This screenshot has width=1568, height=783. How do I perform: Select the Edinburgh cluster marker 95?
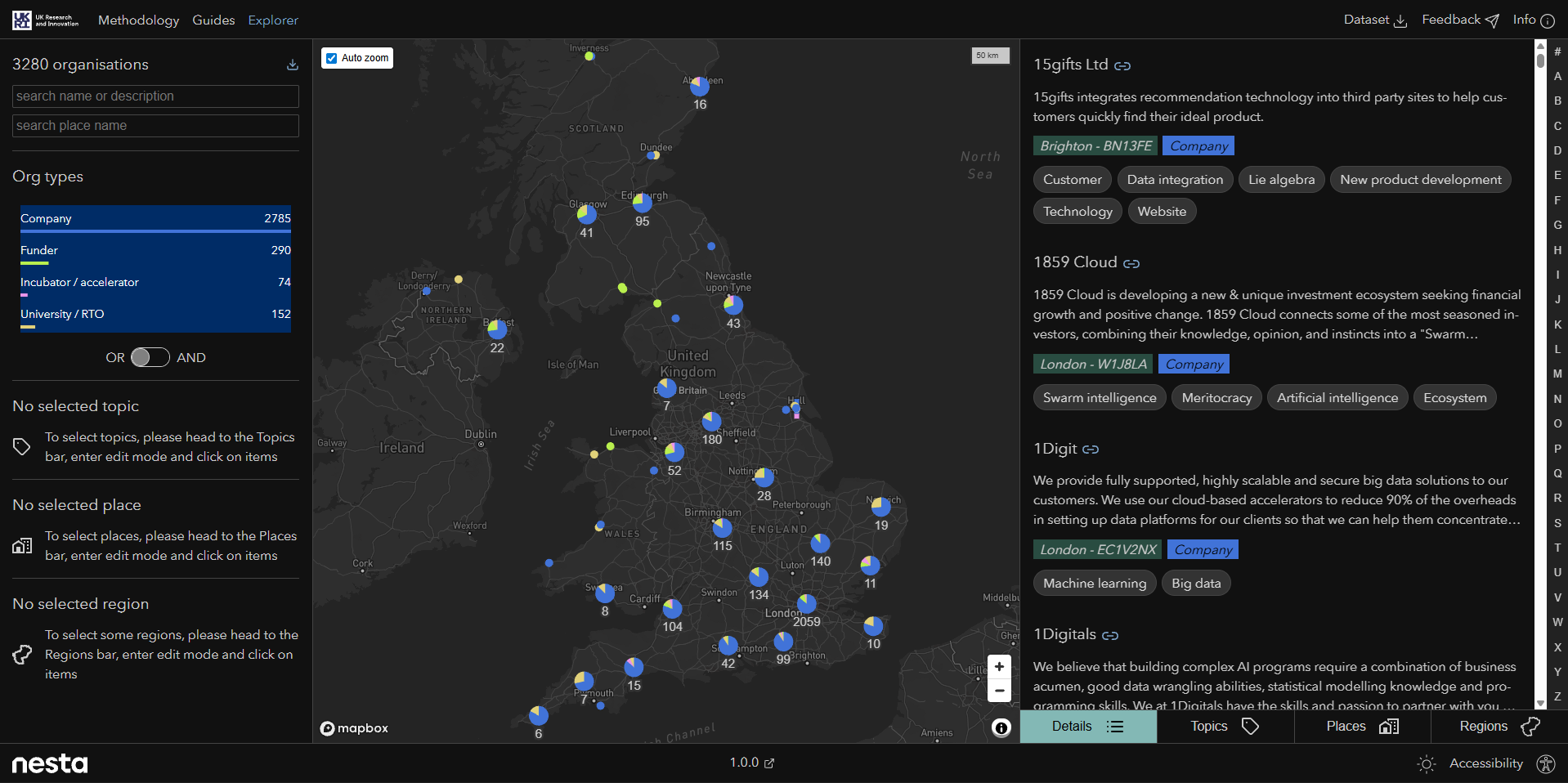pyautogui.click(x=643, y=203)
